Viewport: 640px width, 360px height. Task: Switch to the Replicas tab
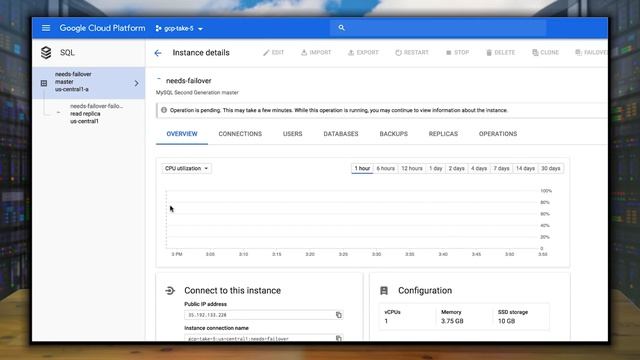point(443,134)
